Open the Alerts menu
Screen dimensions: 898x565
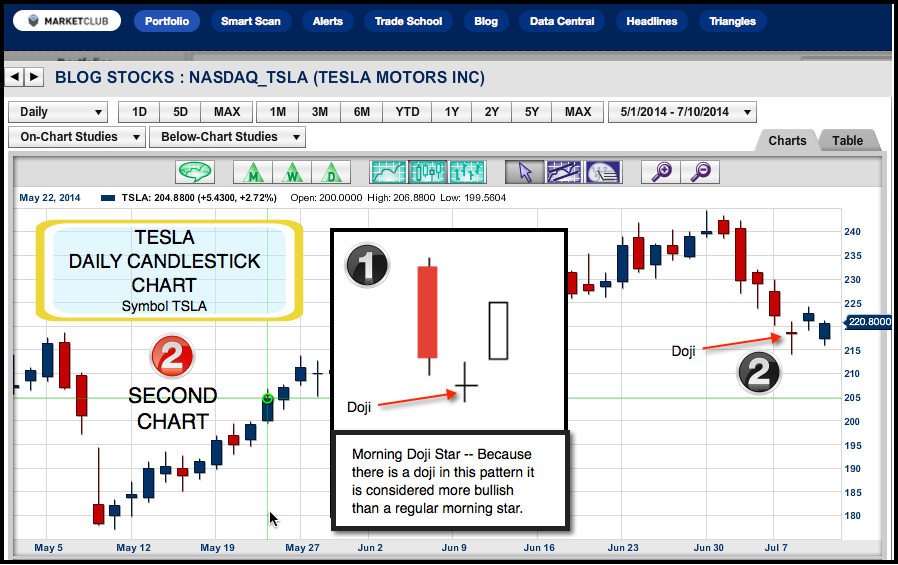[328, 21]
